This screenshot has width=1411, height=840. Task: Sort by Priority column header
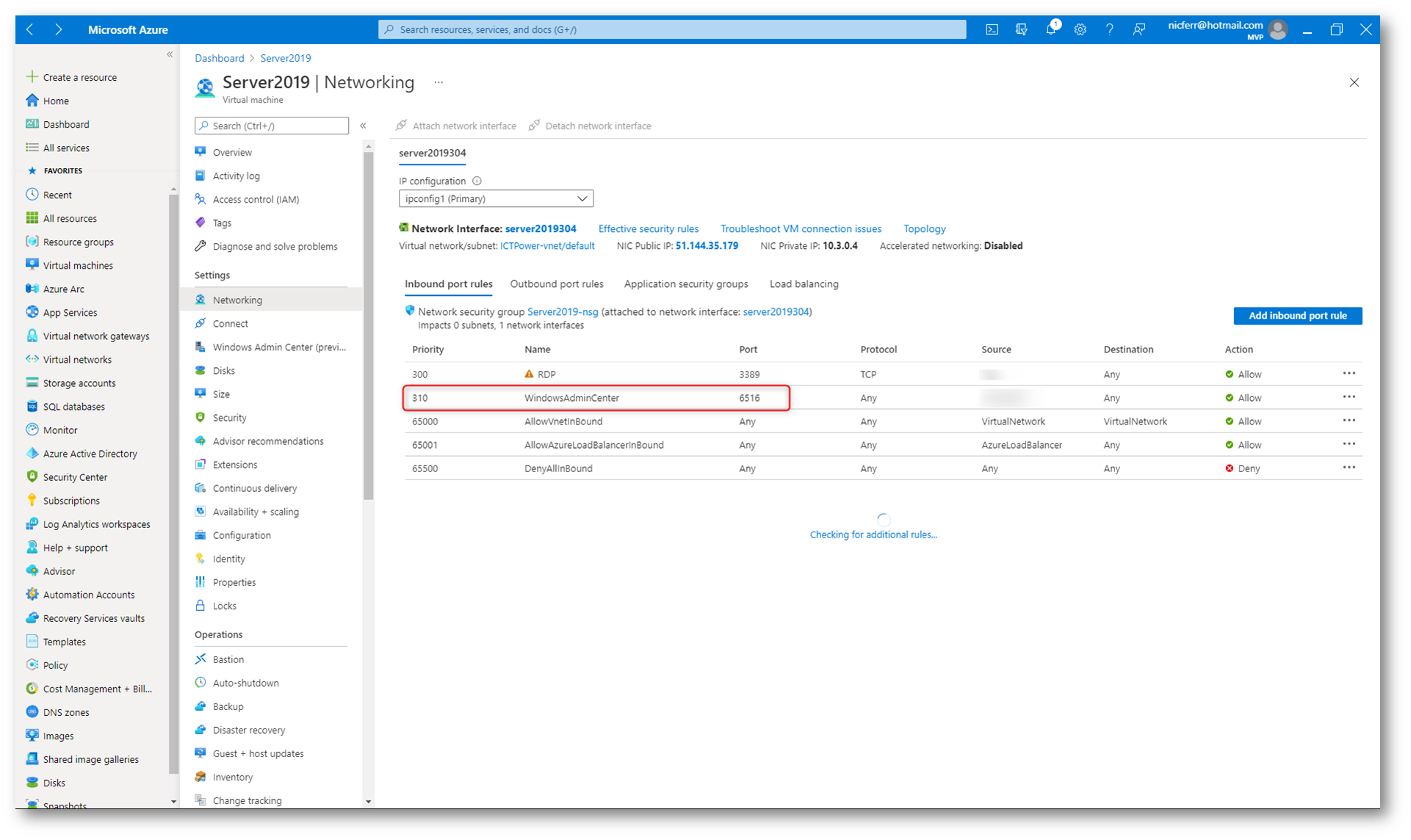[428, 350]
